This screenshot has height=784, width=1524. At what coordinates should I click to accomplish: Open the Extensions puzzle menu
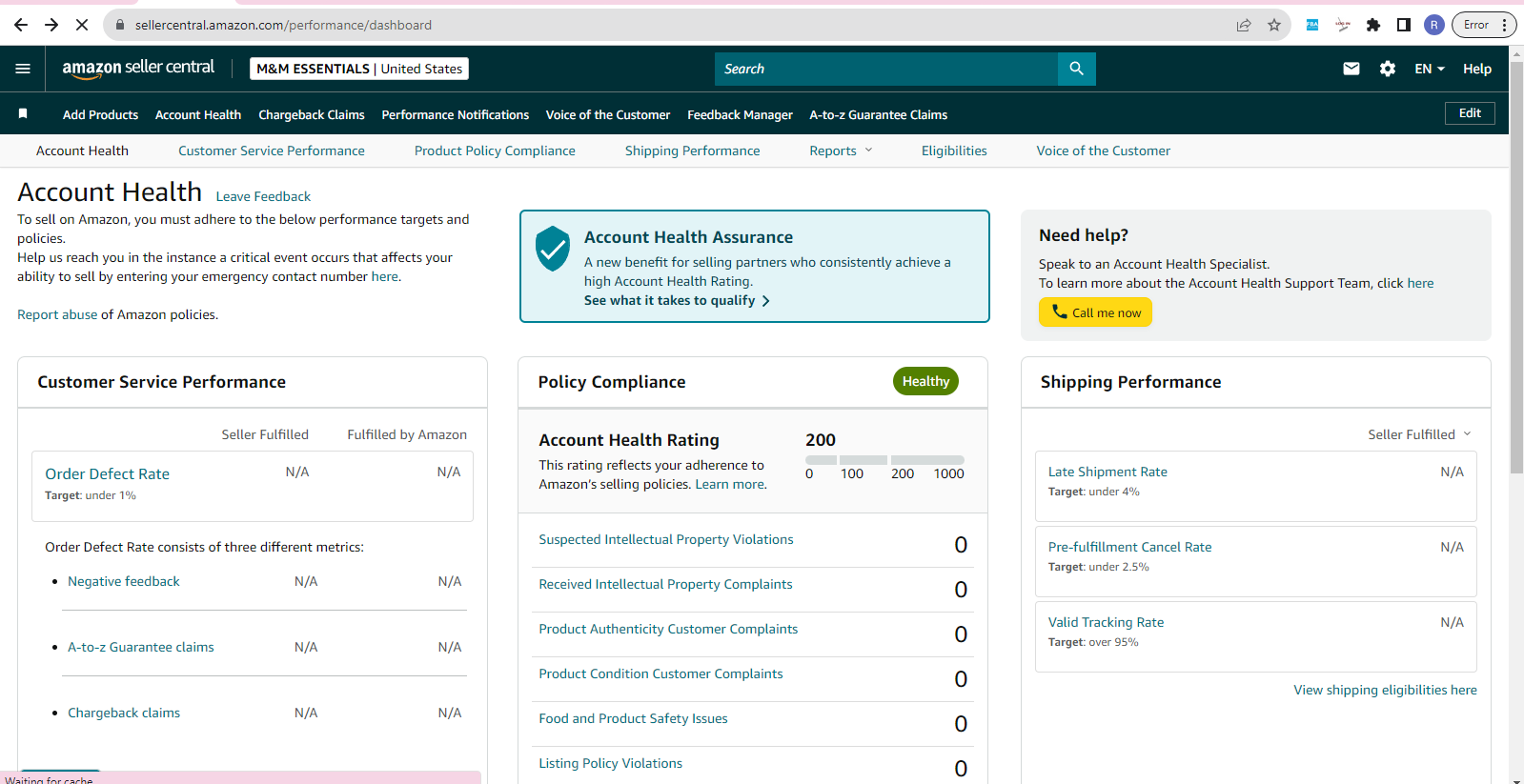[x=1373, y=25]
